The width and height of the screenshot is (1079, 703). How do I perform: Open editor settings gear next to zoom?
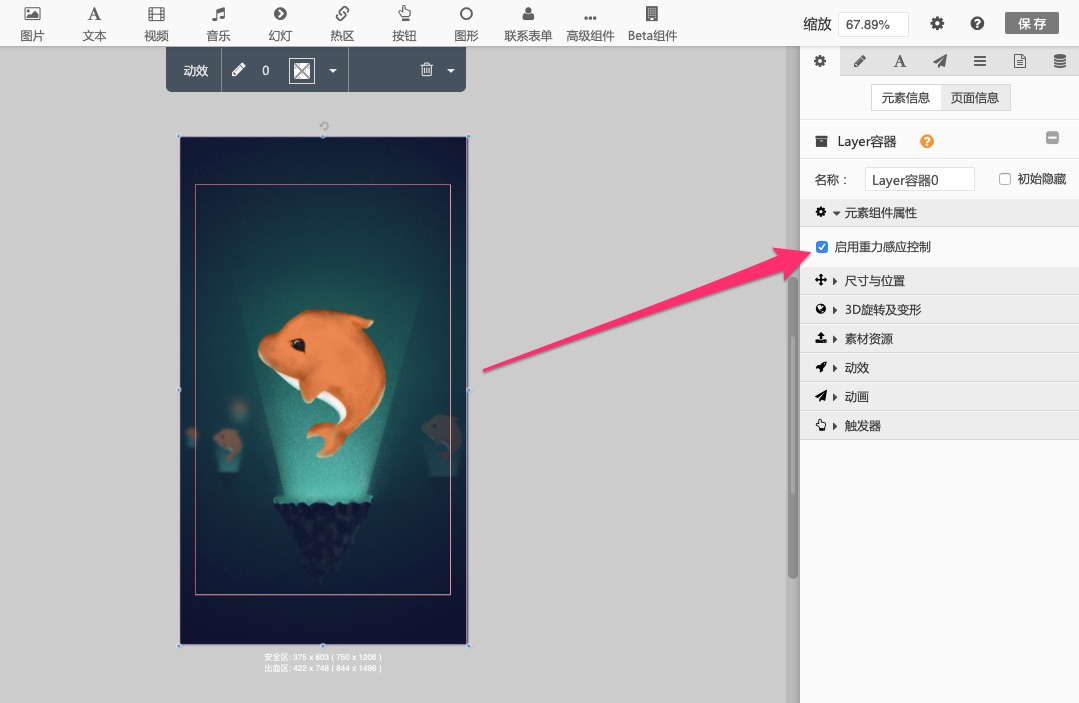click(x=937, y=23)
